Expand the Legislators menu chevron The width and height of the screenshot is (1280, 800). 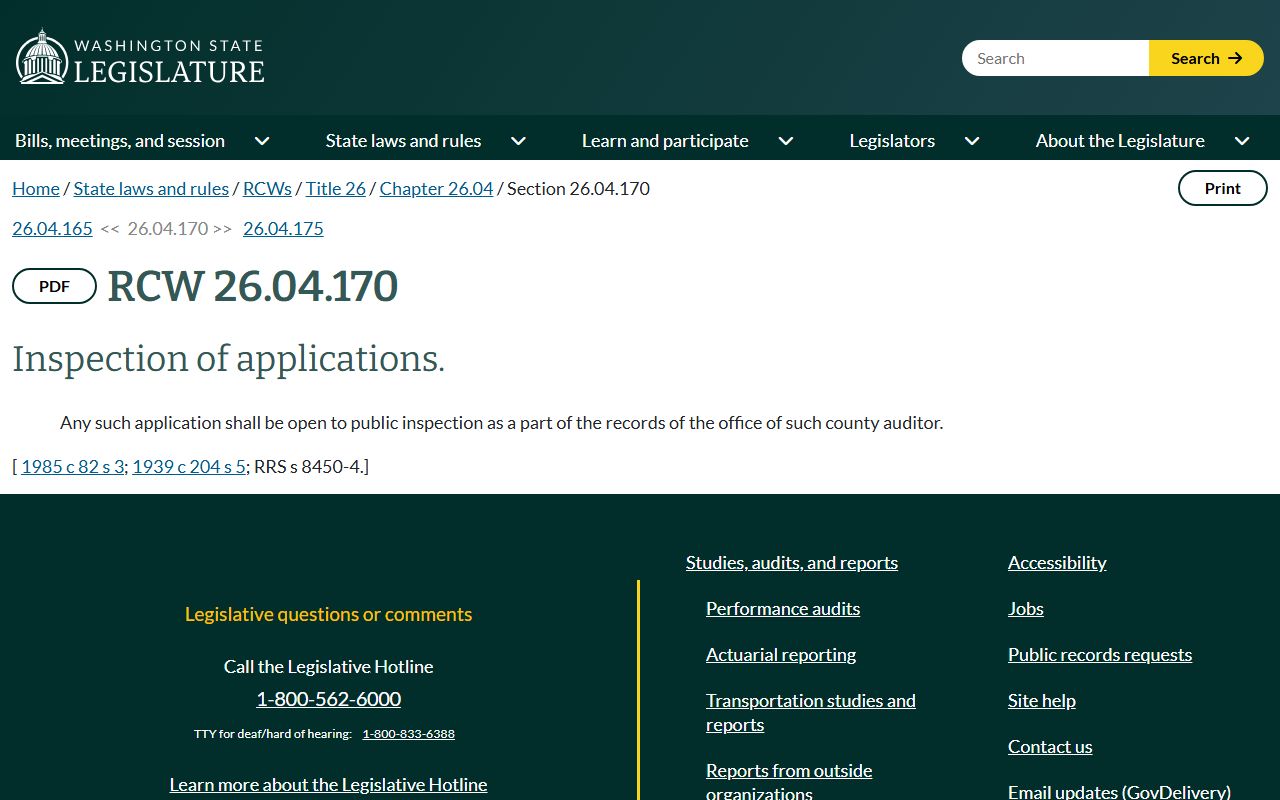point(972,141)
